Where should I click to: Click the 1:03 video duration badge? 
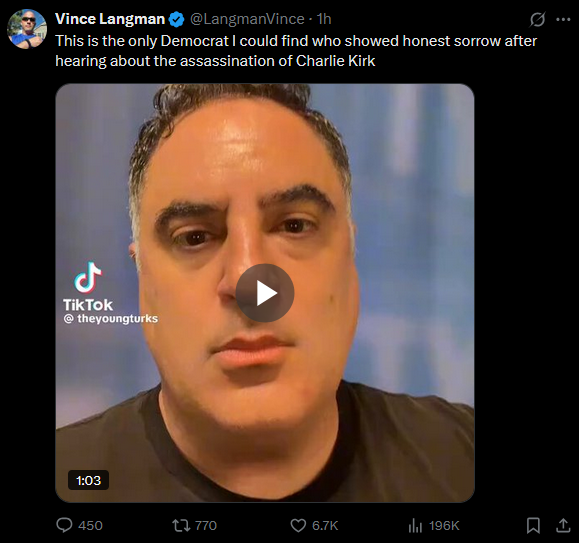[88, 480]
